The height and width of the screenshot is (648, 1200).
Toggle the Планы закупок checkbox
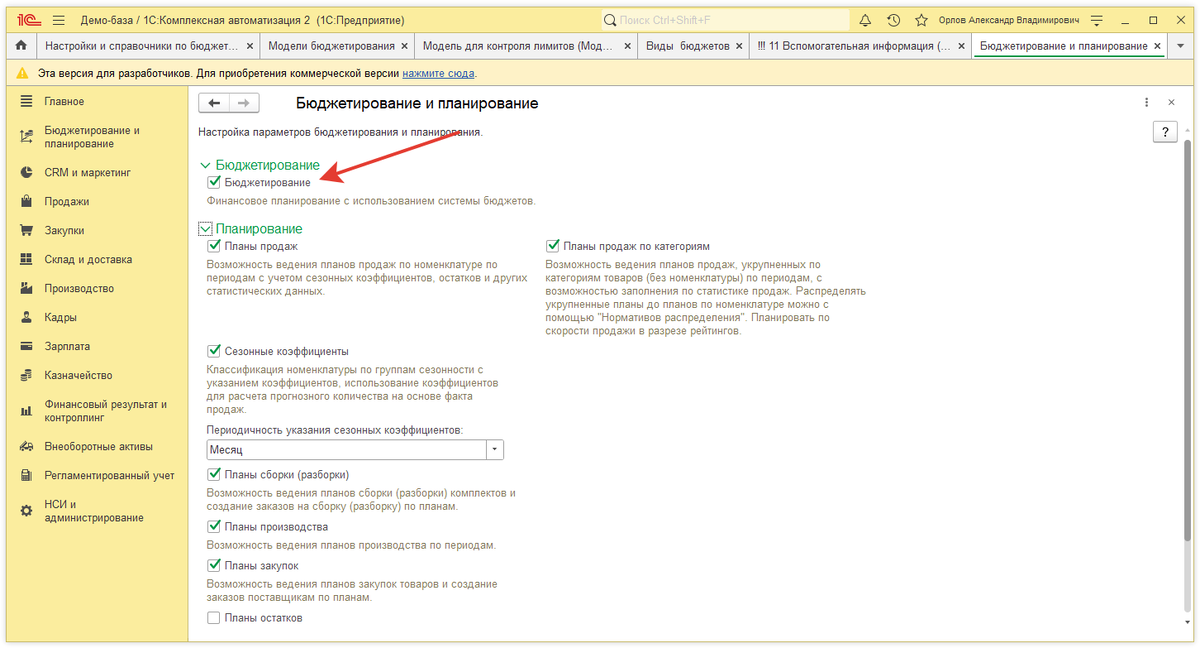coord(213,566)
